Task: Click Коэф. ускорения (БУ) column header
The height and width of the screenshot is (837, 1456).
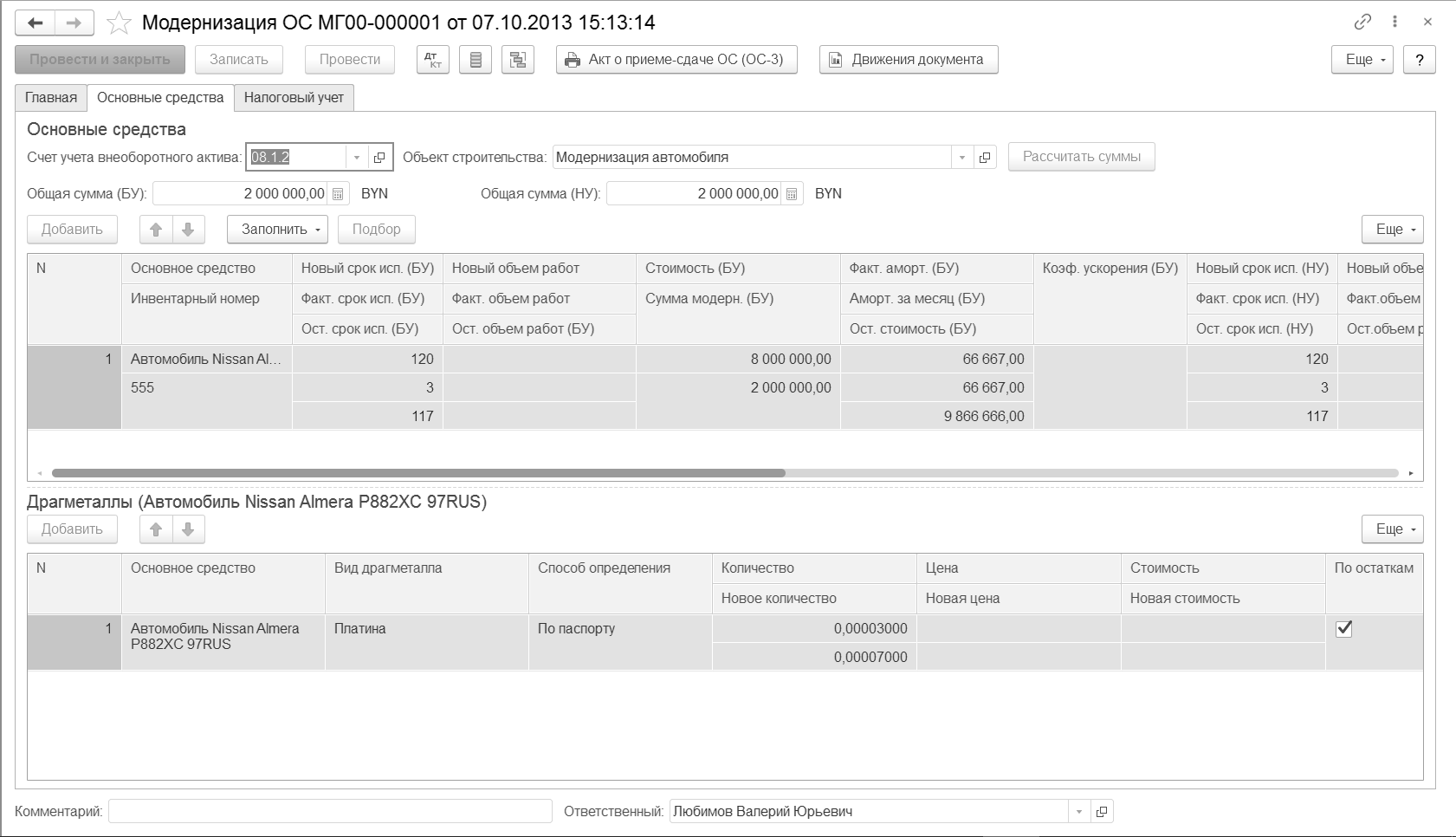Action: tap(1110, 299)
